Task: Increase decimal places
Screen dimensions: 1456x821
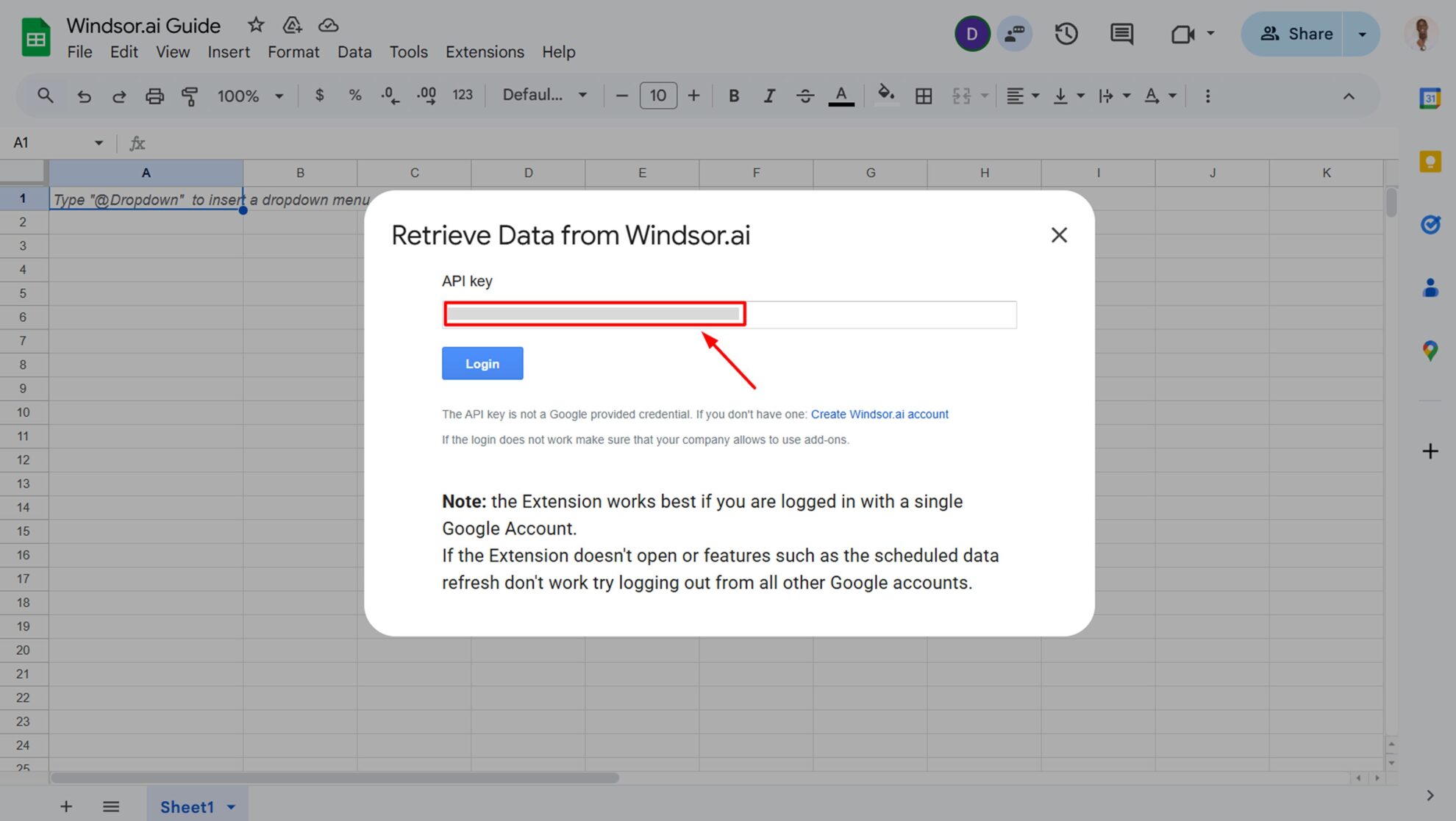Action: point(427,95)
